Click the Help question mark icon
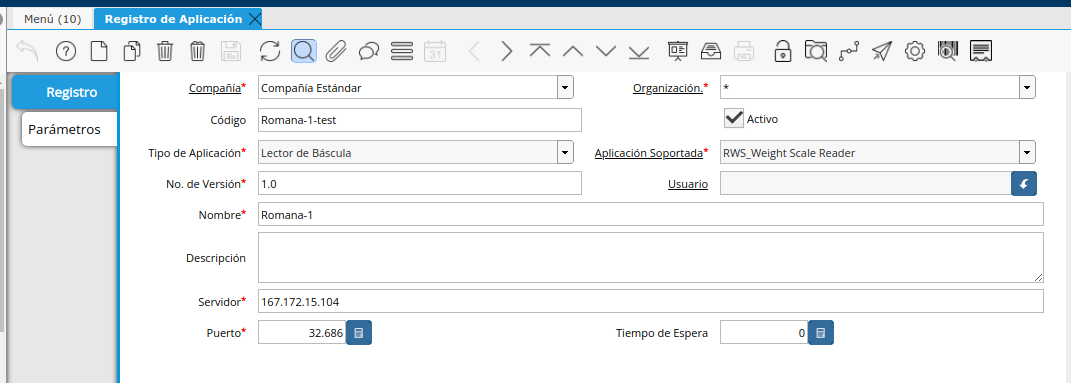 point(66,51)
